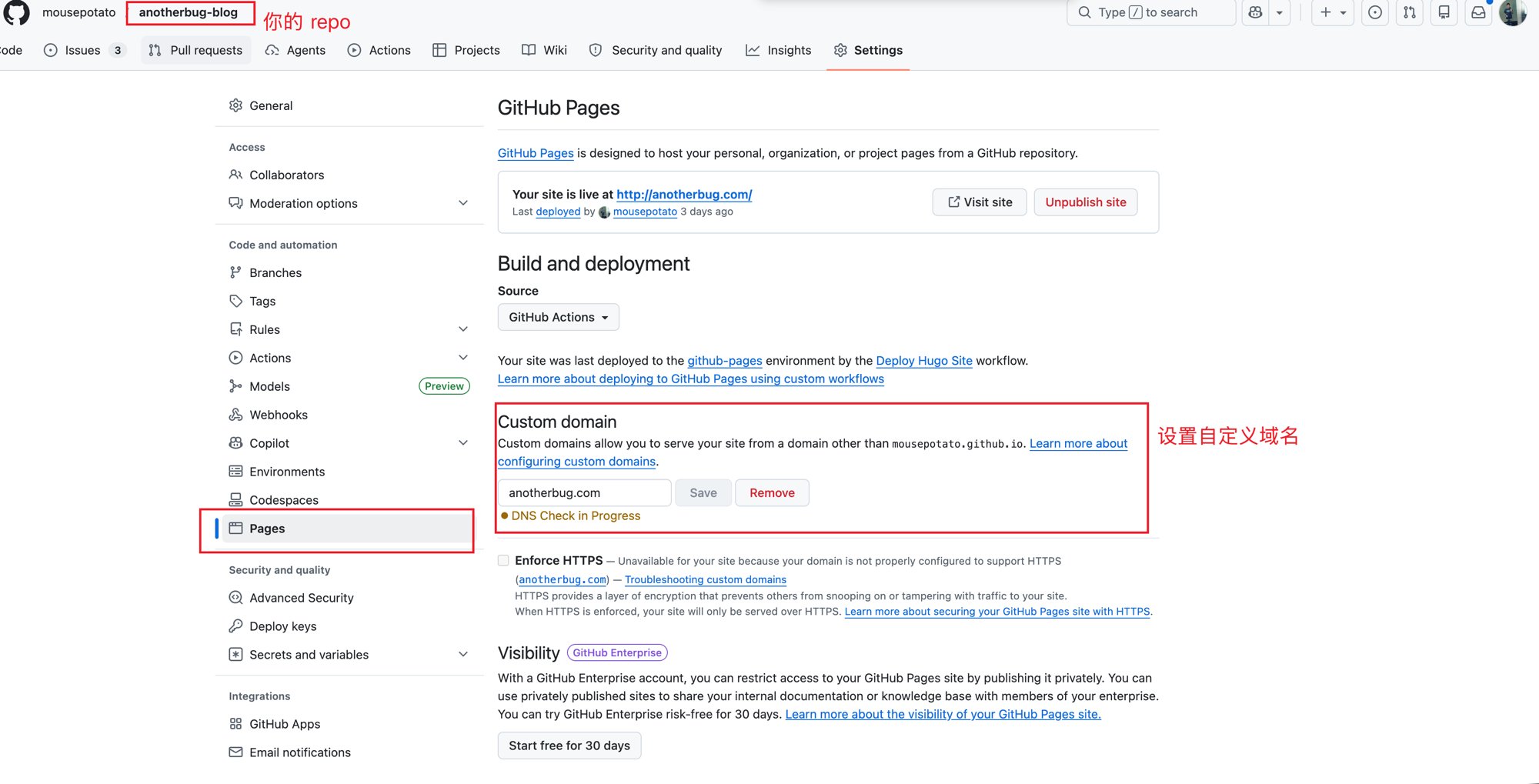Click the Rules icon in sidebar
The width and height of the screenshot is (1539, 784).
235,329
